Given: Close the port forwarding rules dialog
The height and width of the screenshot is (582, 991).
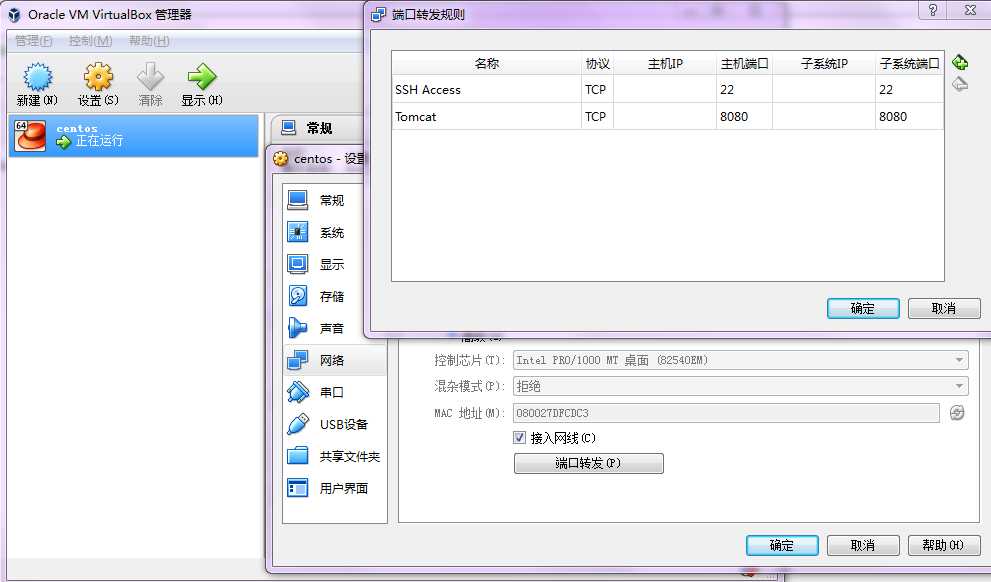Looking at the screenshot, I should pos(970,9).
